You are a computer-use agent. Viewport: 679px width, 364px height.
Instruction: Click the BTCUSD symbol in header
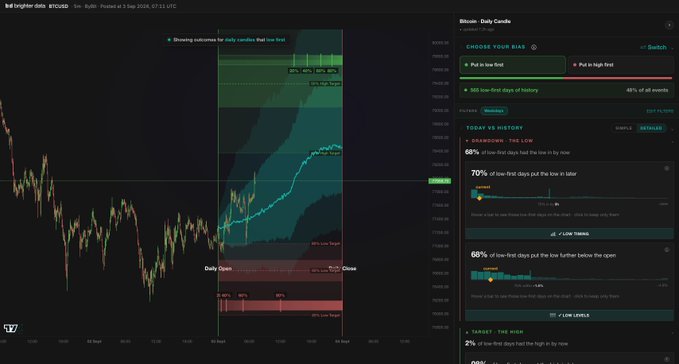[58, 6]
